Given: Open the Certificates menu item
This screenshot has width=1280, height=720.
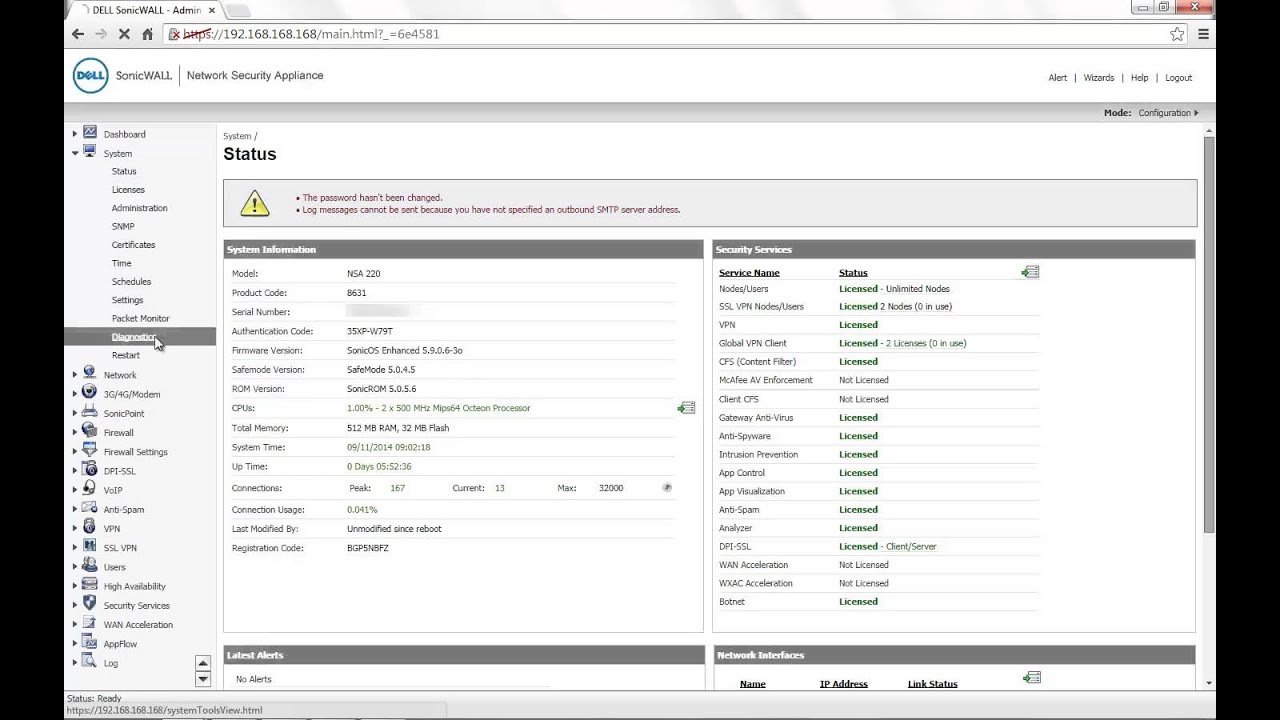Looking at the screenshot, I should (133, 245).
